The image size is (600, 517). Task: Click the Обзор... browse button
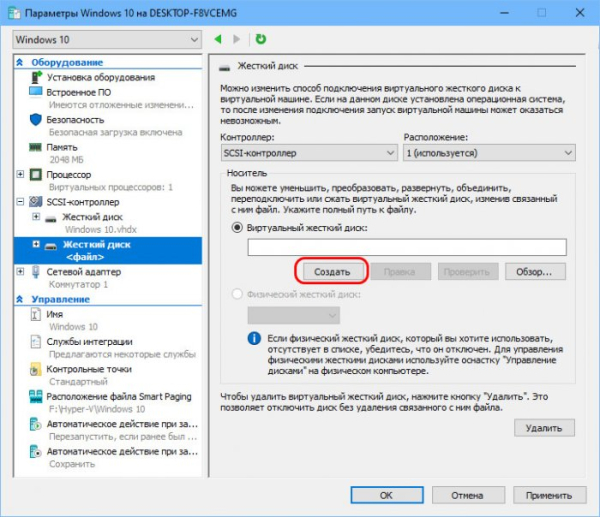(x=535, y=271)
